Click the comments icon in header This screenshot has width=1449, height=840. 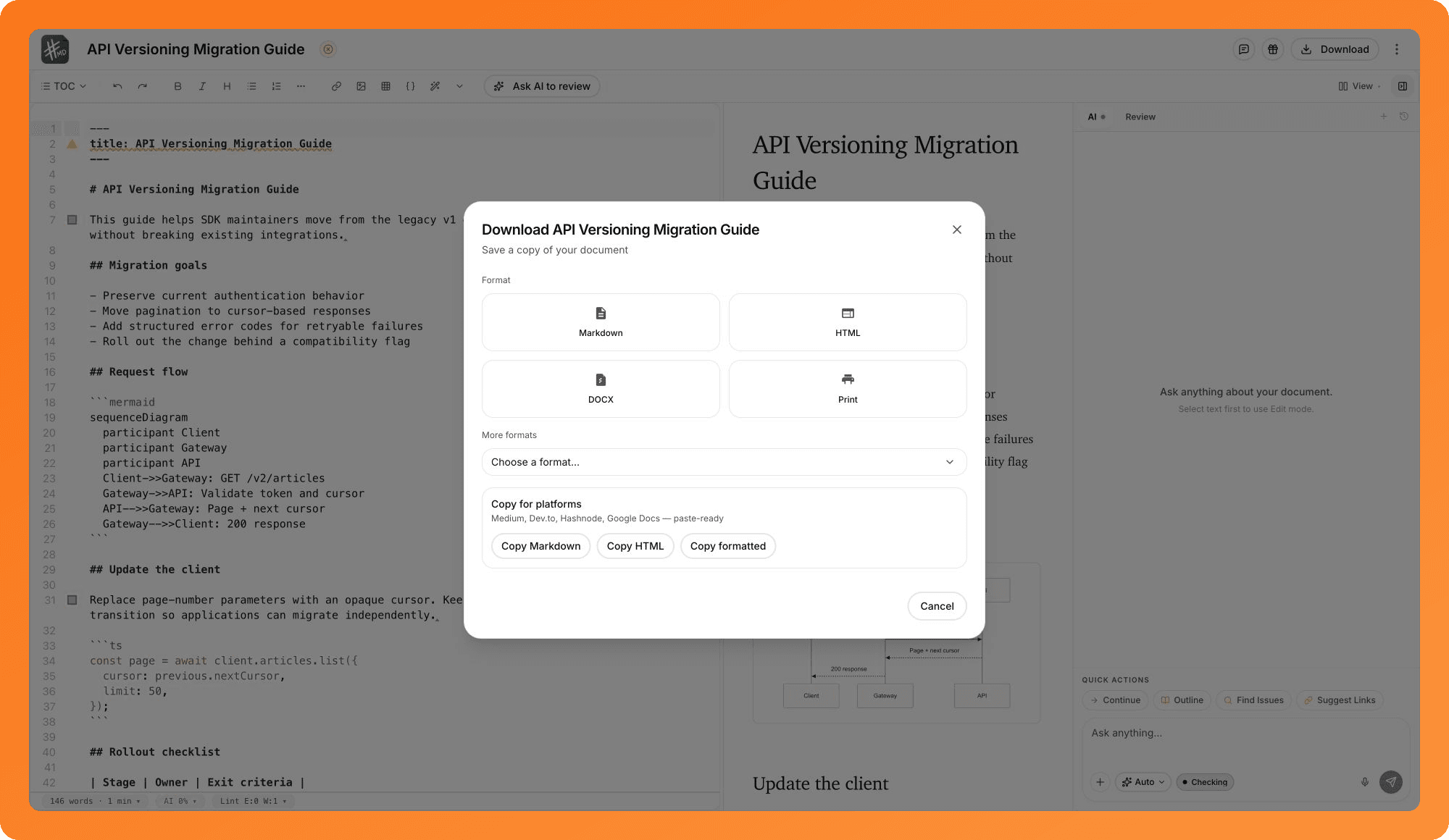(x=1244, y=49)
